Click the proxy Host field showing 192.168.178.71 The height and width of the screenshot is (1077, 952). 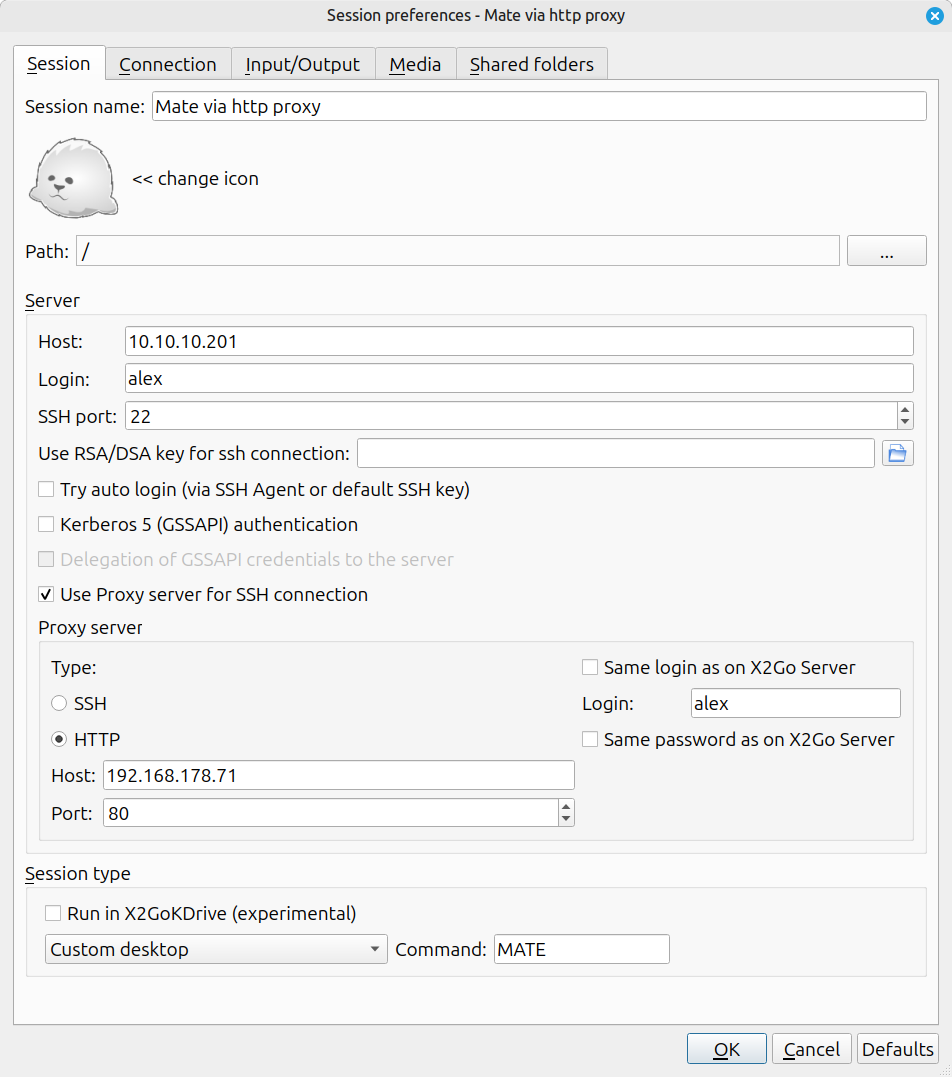pyautogui.click(x=339, y=775)
